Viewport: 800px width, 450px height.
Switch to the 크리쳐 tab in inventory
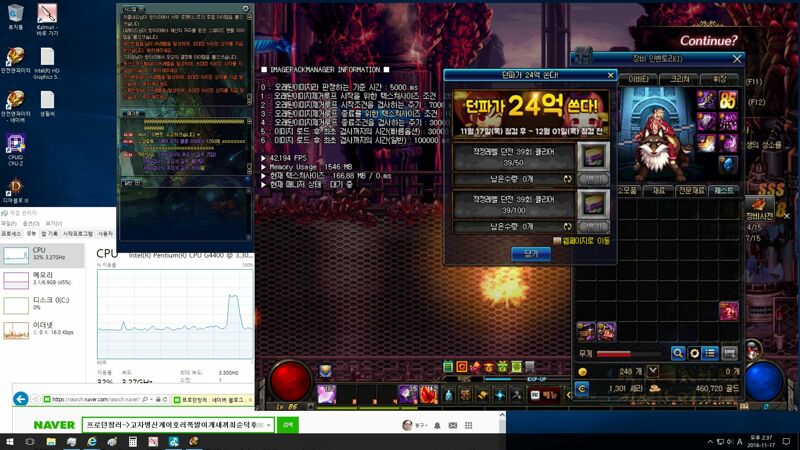point(680,79)
